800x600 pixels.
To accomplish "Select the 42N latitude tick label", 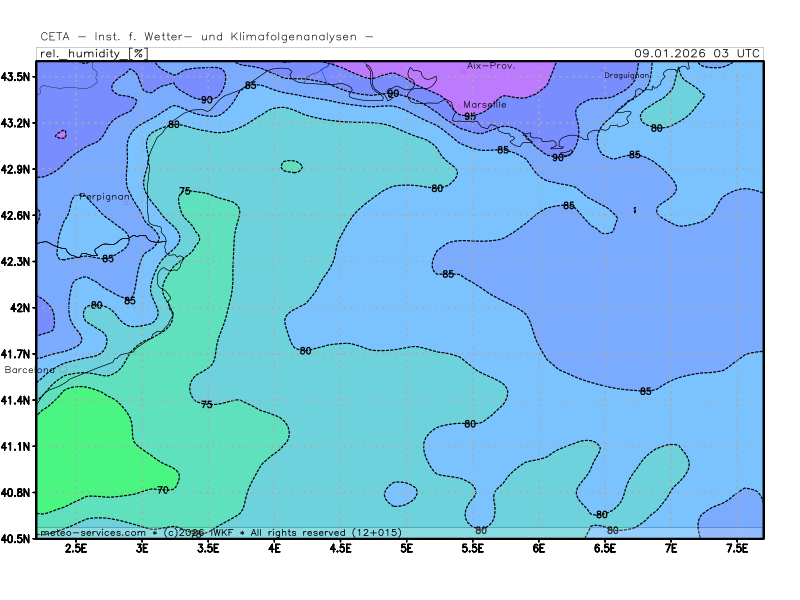I will 22,308.
